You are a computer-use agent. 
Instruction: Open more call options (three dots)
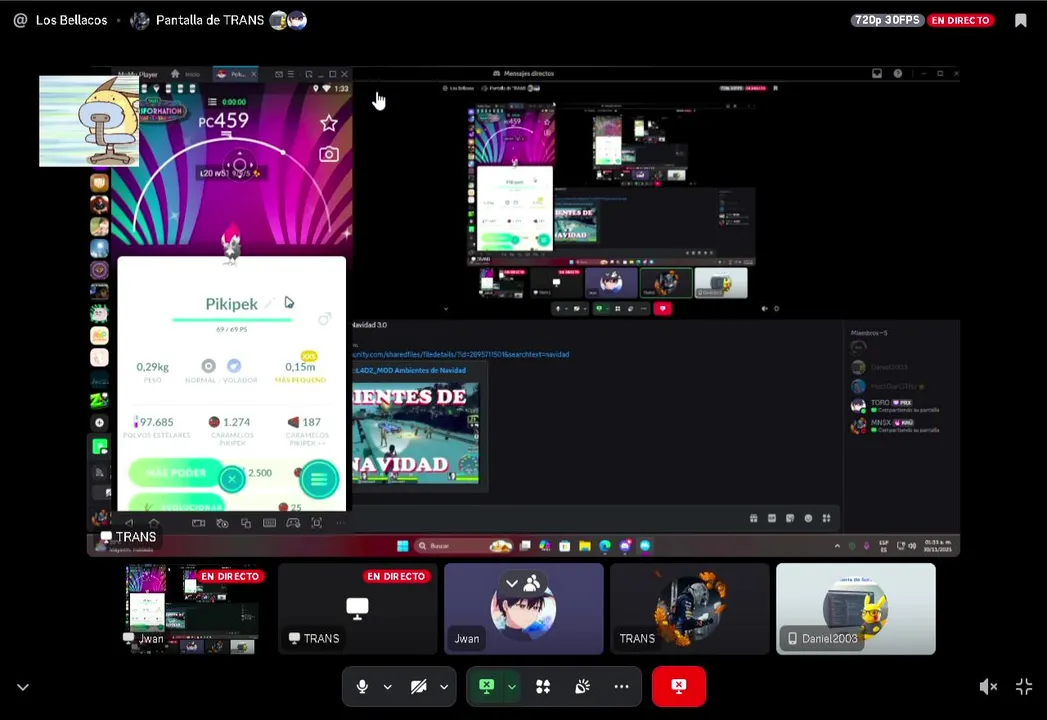621,687
